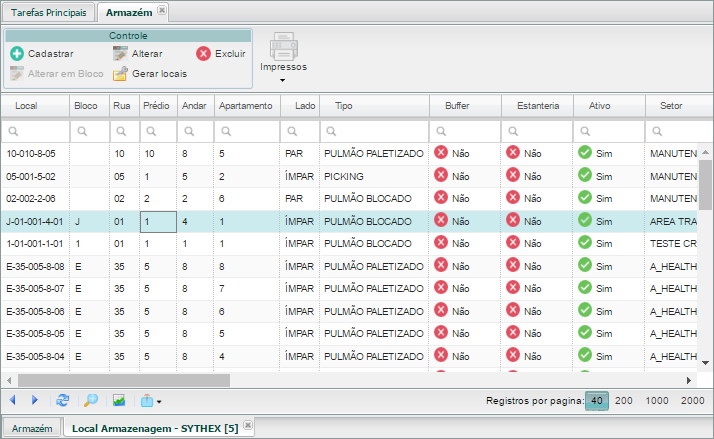The height and width of the screenshot is (439, 714).
Task: Click the red Excluir delete icon
Action: coord(203,54)
